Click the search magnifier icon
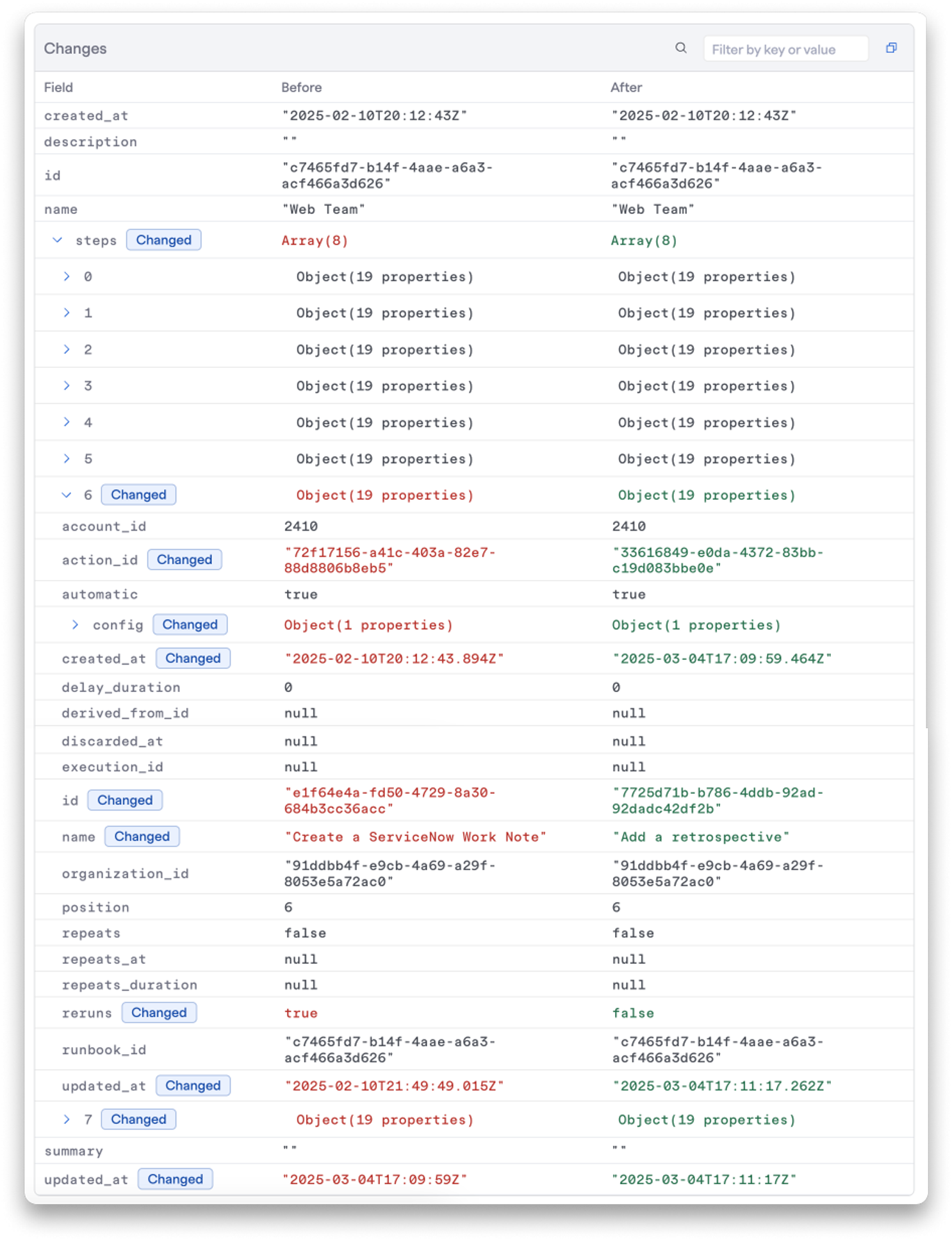The width and height of the screenshot is (952, 1240). pos(680,48)
